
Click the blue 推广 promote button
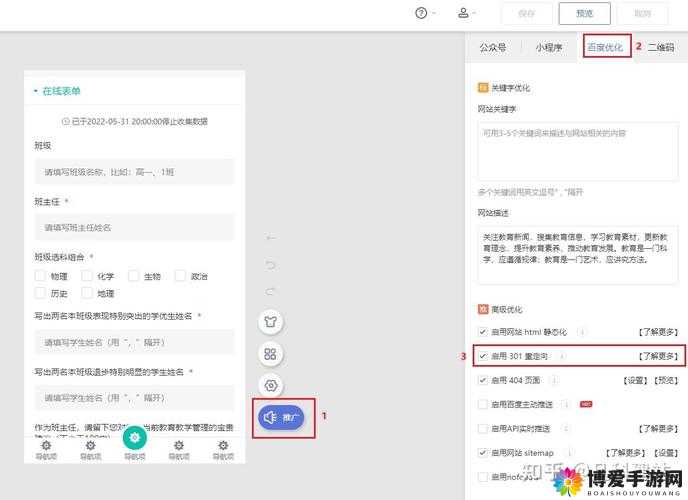tap(281, 418)
